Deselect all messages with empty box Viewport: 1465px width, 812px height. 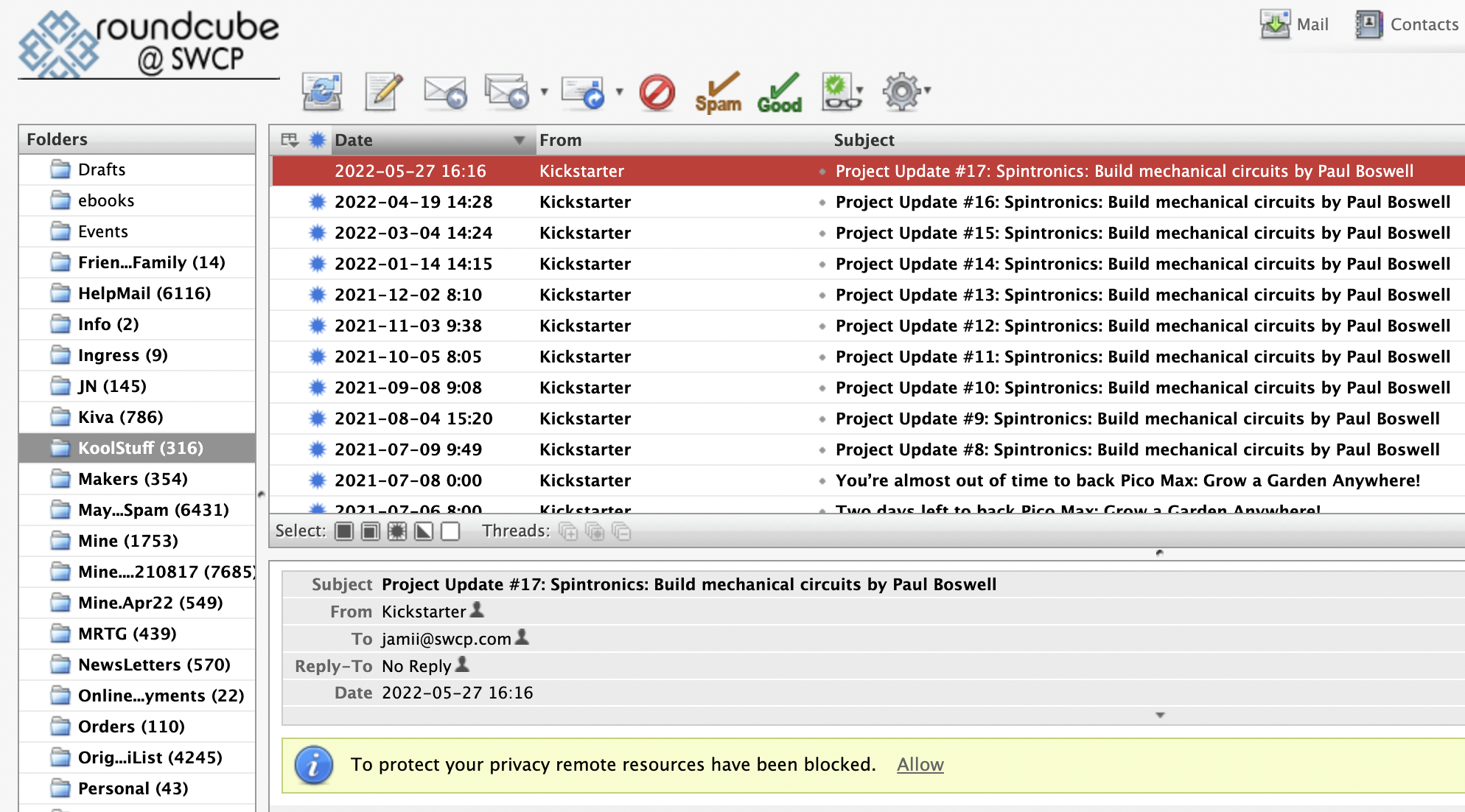coord(450,531)
